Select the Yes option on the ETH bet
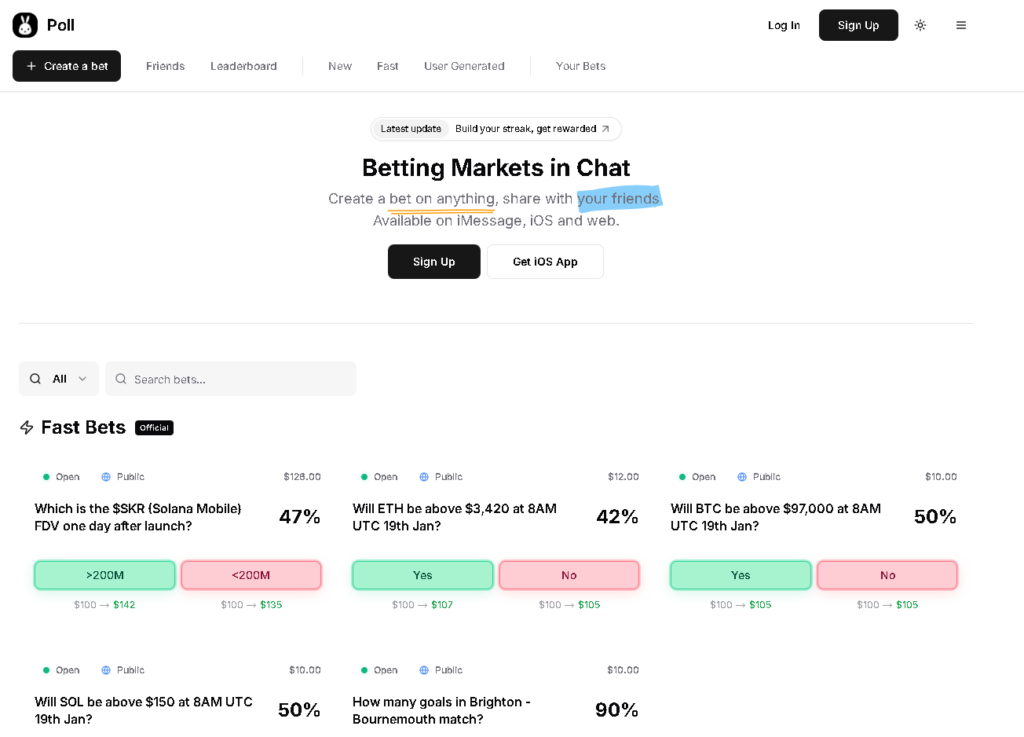 pos(422,575)
